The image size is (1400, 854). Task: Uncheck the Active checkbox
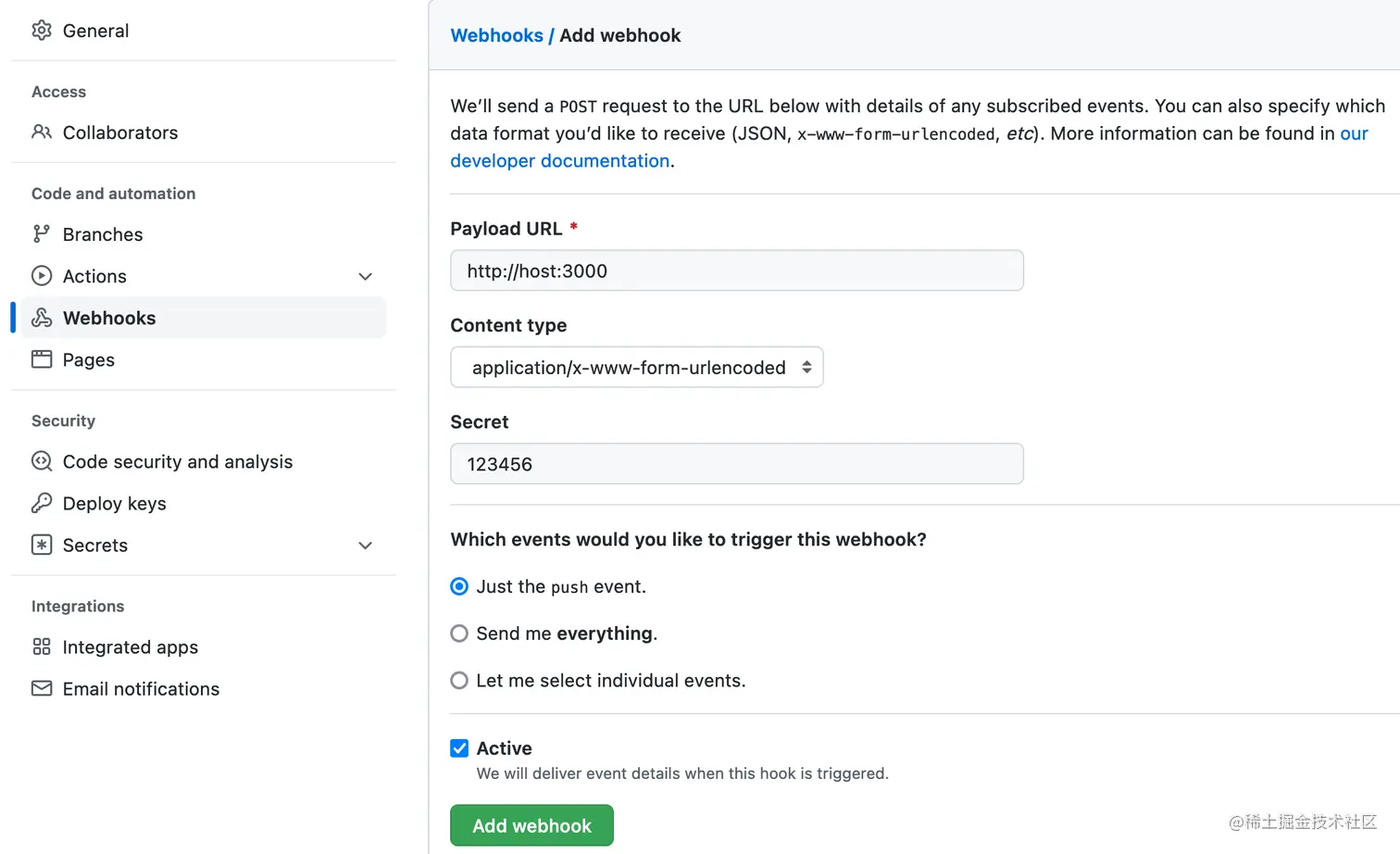[x=459, y=748]
